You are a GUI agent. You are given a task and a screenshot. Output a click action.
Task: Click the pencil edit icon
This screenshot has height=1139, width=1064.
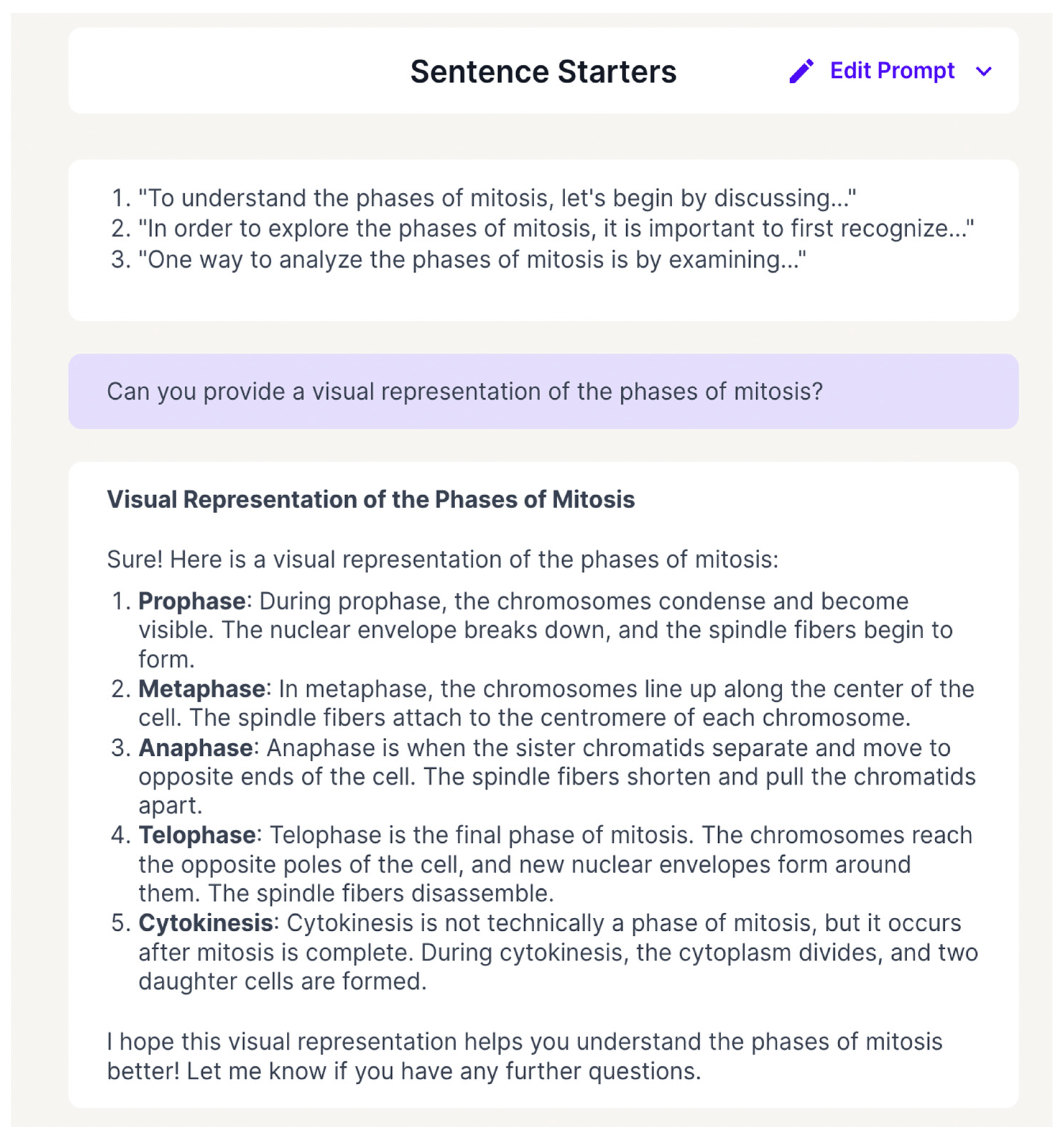coord(801,71)
